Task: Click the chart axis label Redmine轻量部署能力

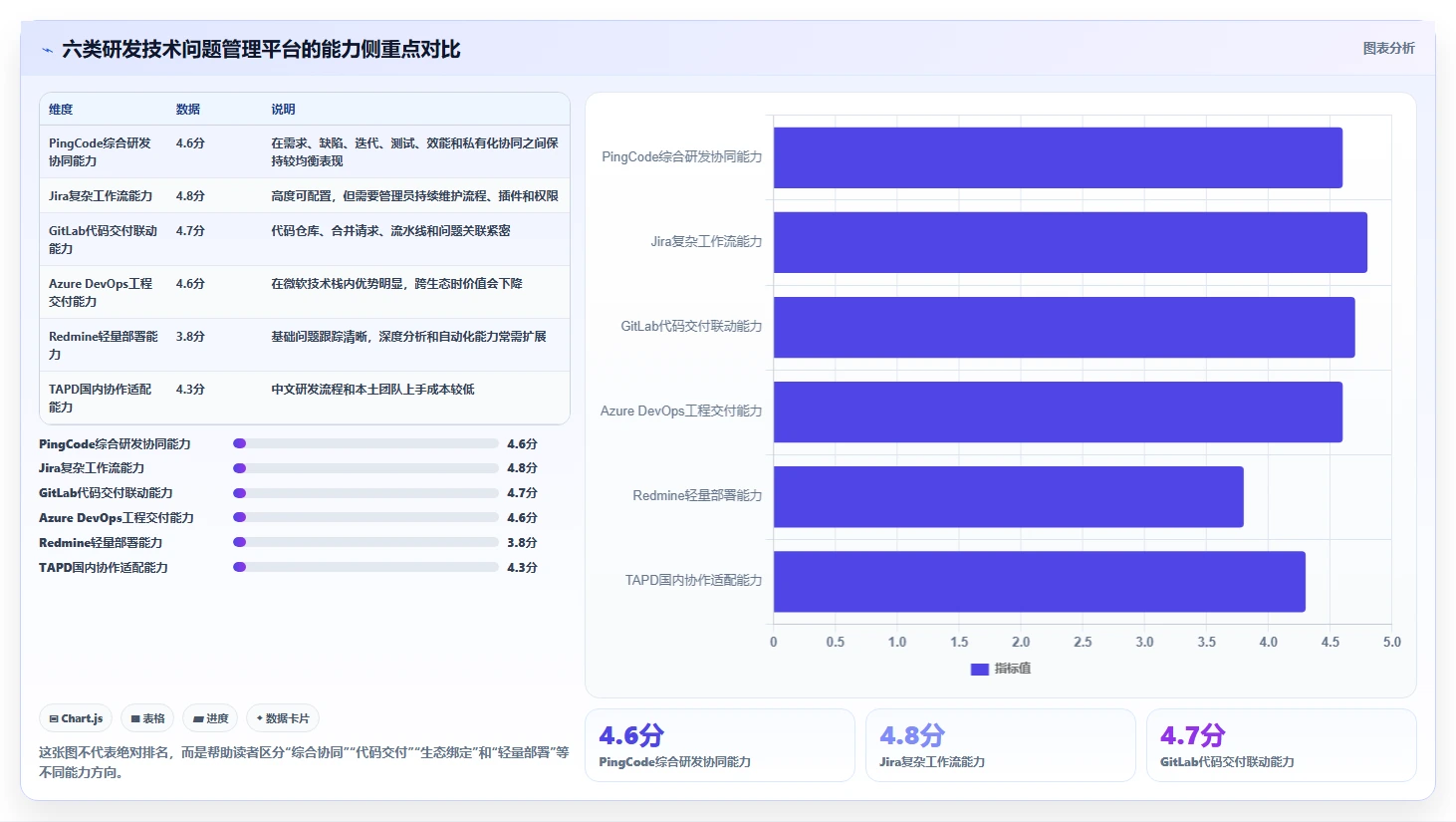Action: pos(697,496)
